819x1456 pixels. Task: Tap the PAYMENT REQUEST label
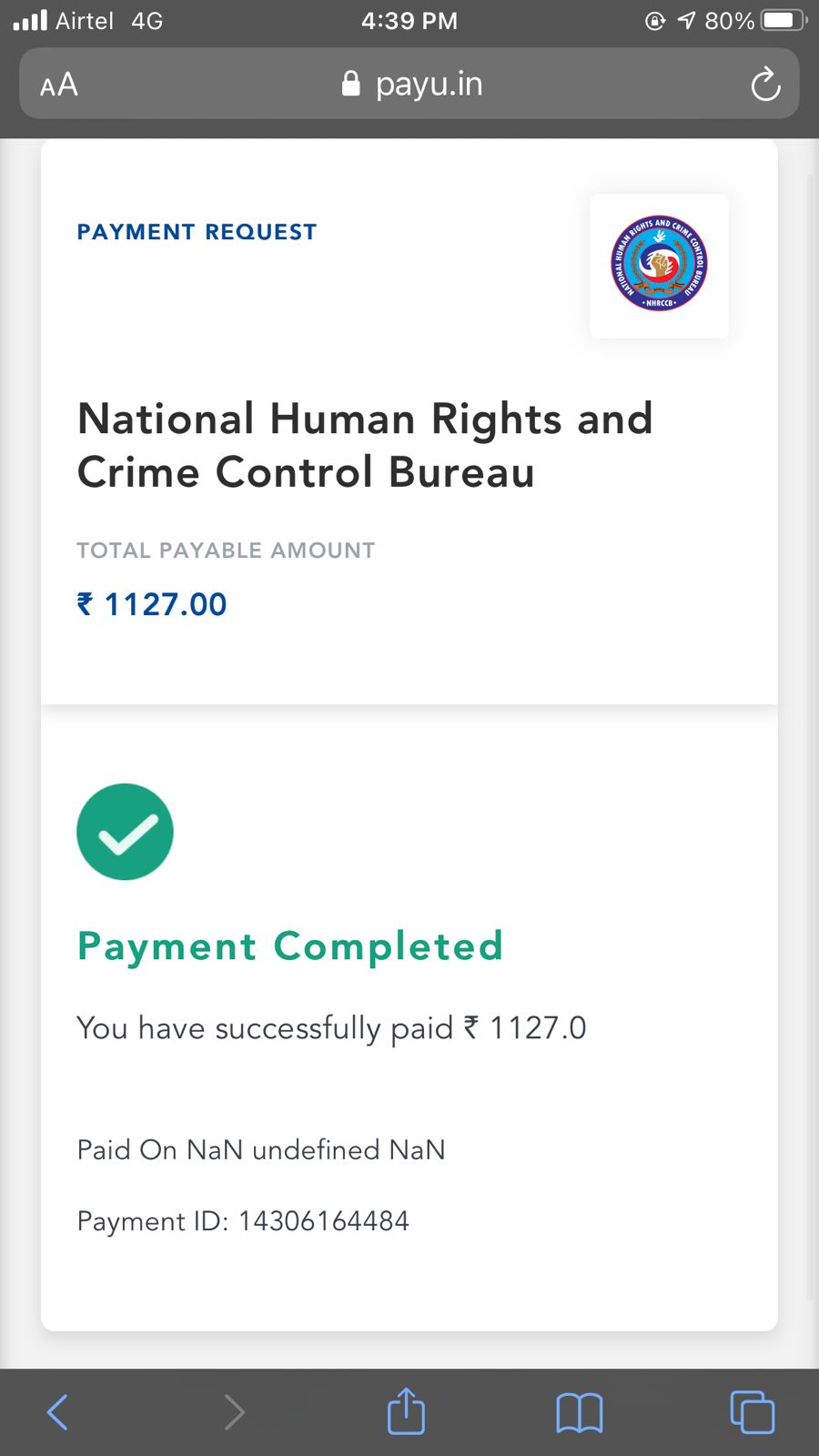click(x=197, y=232)
